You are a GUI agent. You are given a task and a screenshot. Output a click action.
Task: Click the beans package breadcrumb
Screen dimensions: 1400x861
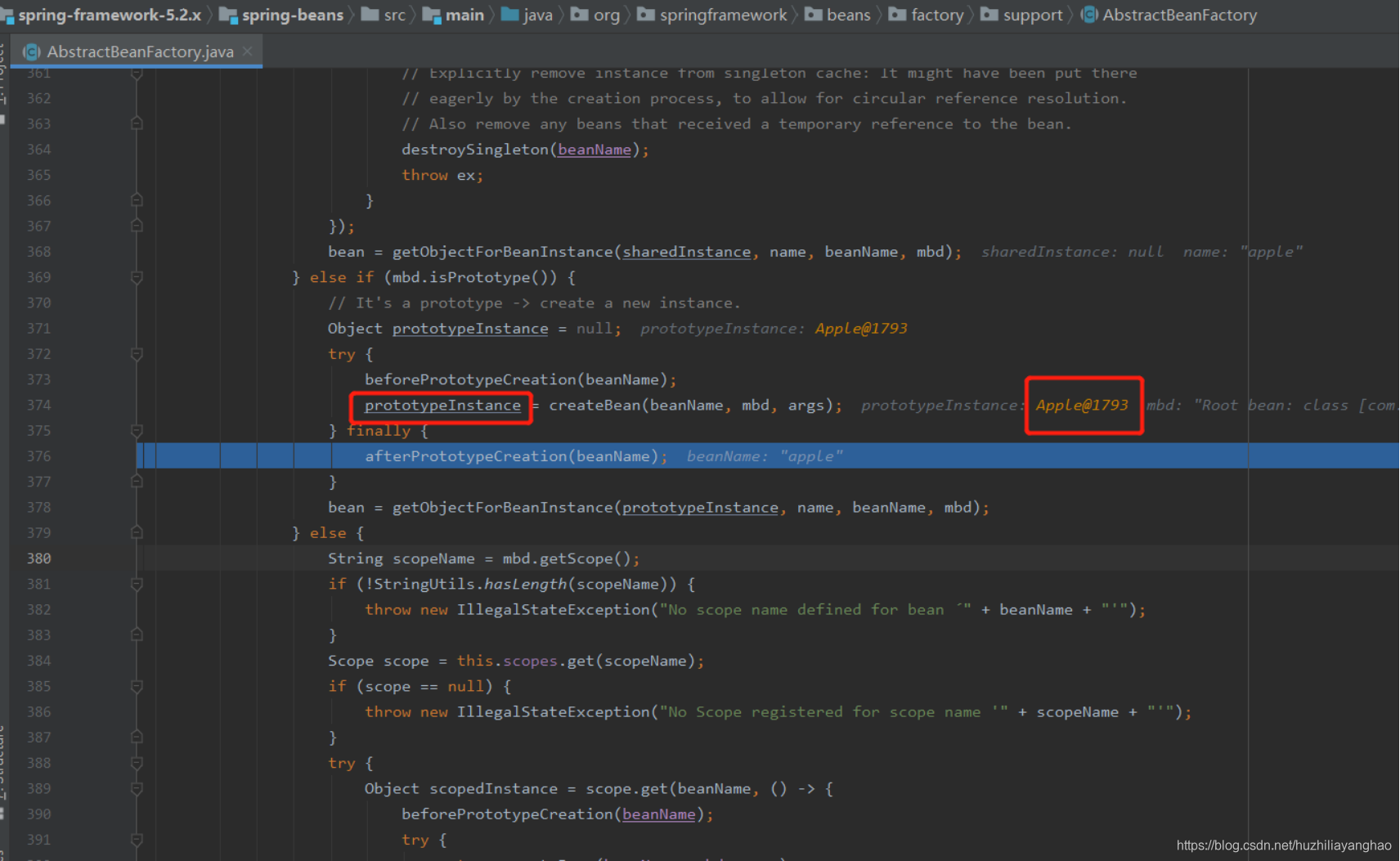849,15
